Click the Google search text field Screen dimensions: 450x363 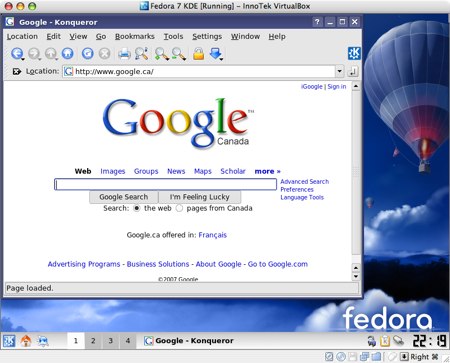pos(166,184)
